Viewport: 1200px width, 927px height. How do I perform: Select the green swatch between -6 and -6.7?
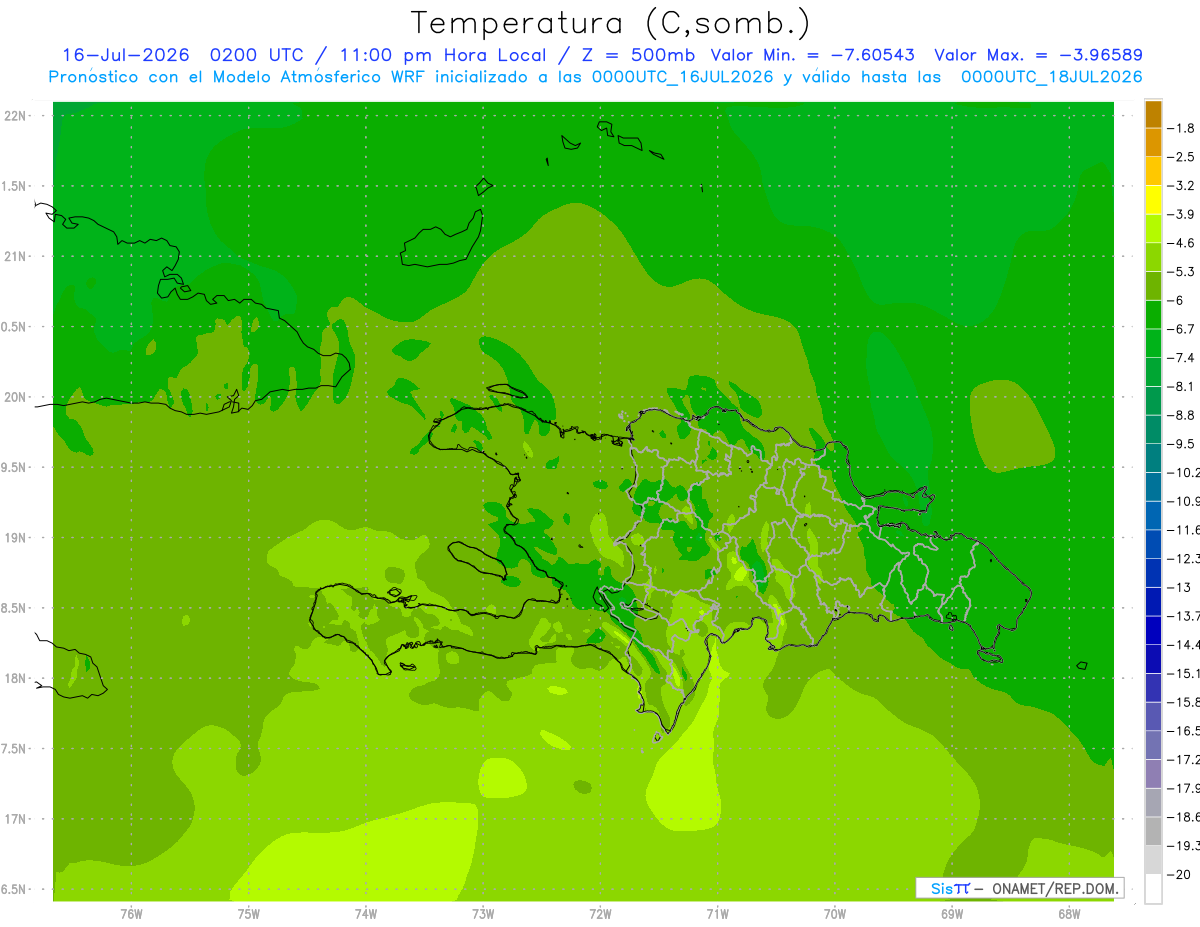click(1153, 314)
